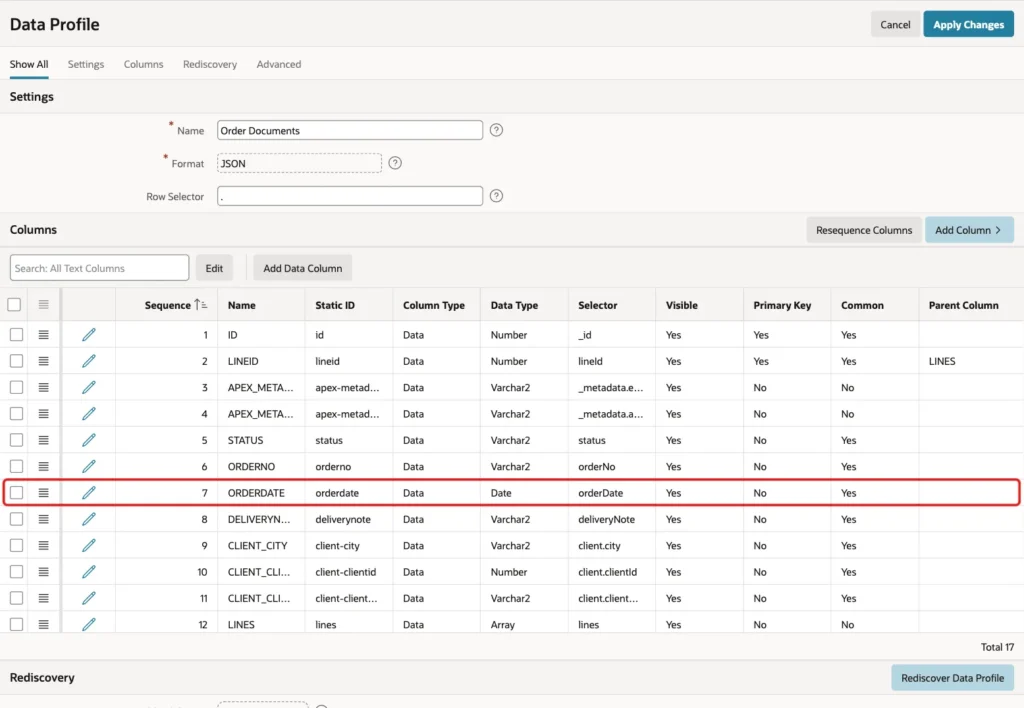Select the CLIENT_CITY row checkbox
Viewport: 1024px width, 708px height.
pyautogui.click(x=16, y=545)
